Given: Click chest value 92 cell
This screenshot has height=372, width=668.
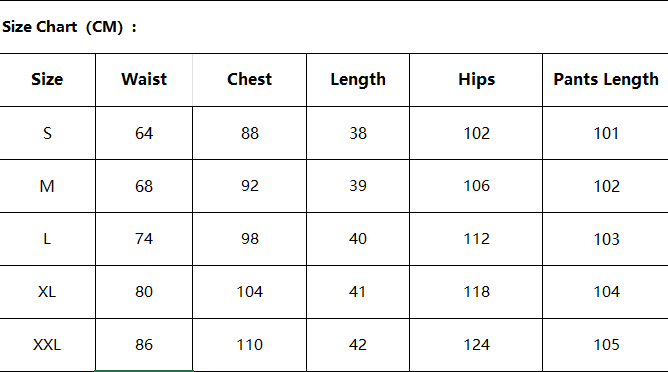Looking at the screenshot, I should pyautogui.click(x=249, y=186).
